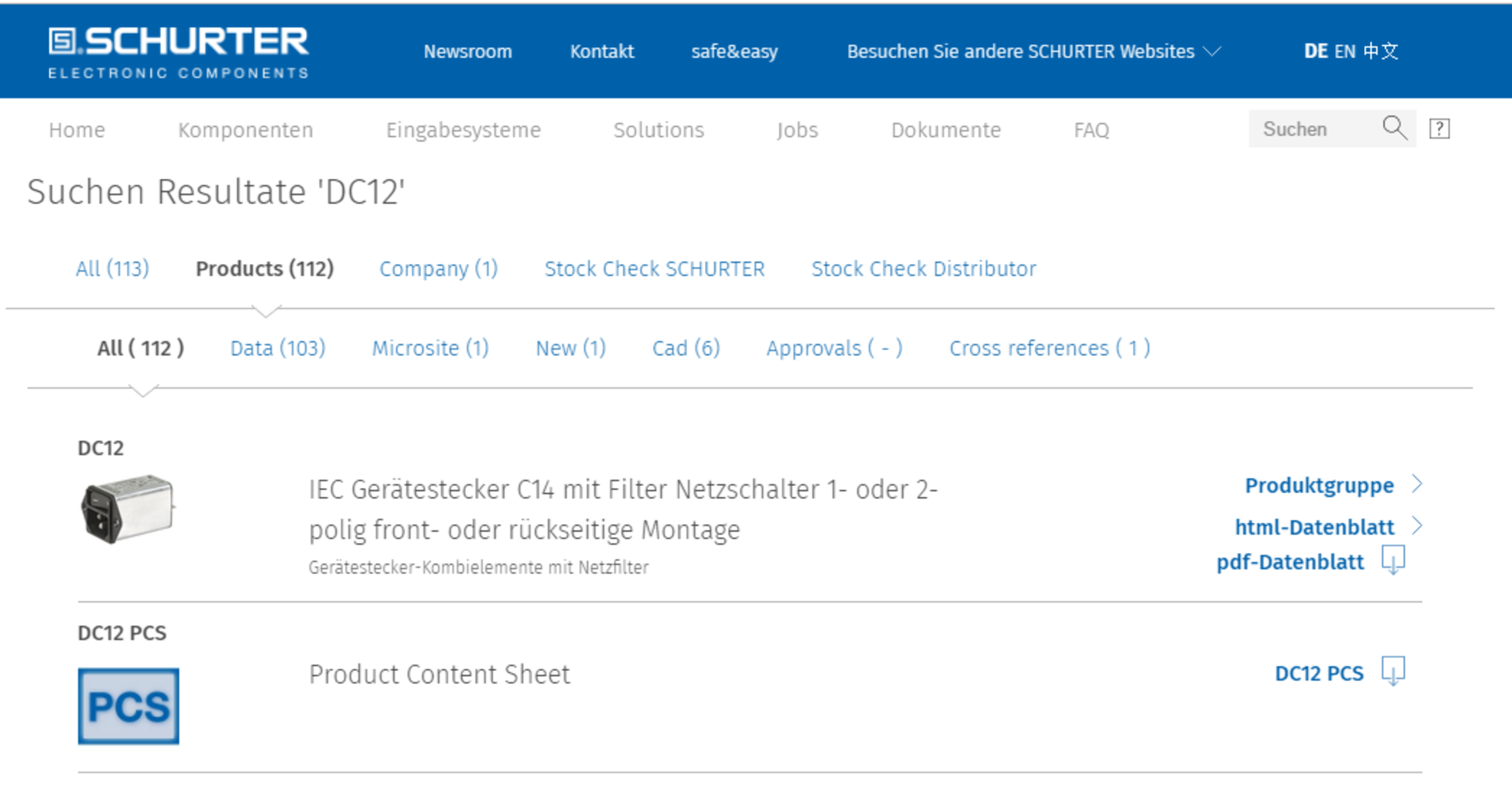Filter by New (1)
The image size is (1512, 789).
click(571, 348)
